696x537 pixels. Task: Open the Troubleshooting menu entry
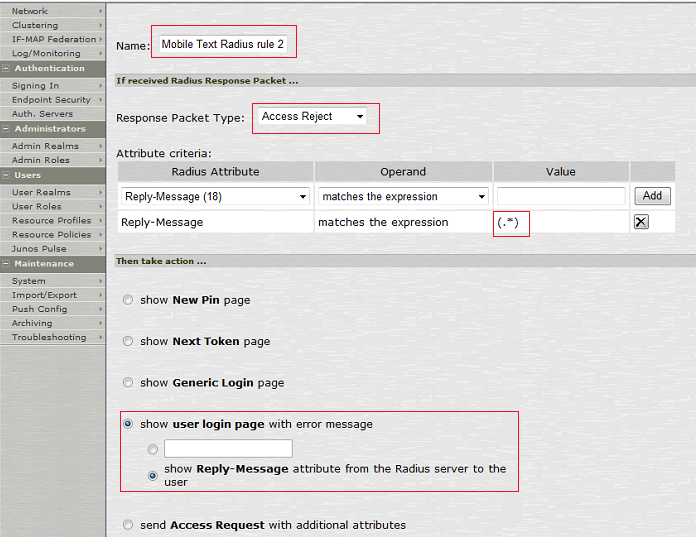49,337
